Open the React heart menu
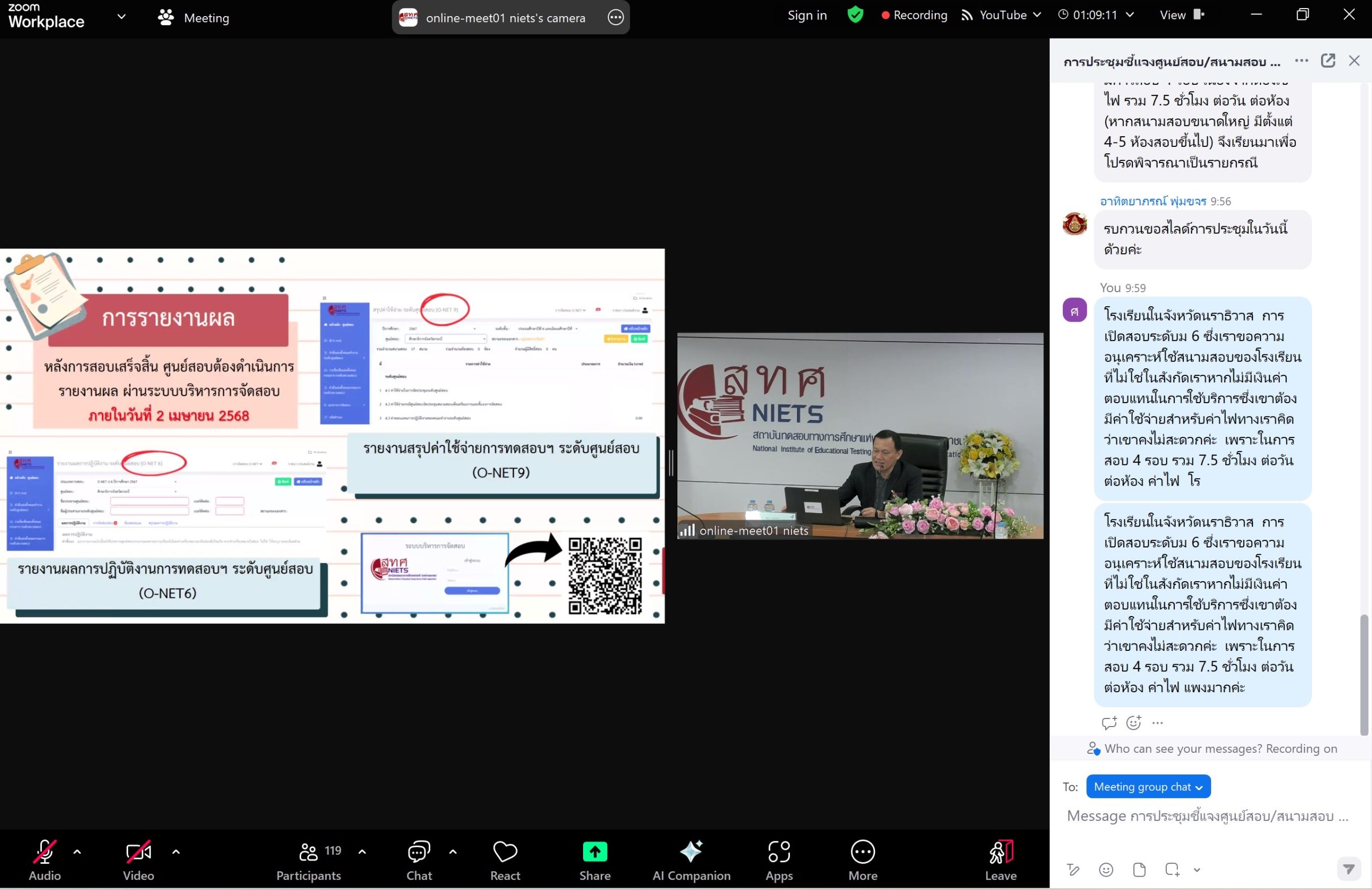This screenshot has height=890, width=1372. (x=505, y=860)
